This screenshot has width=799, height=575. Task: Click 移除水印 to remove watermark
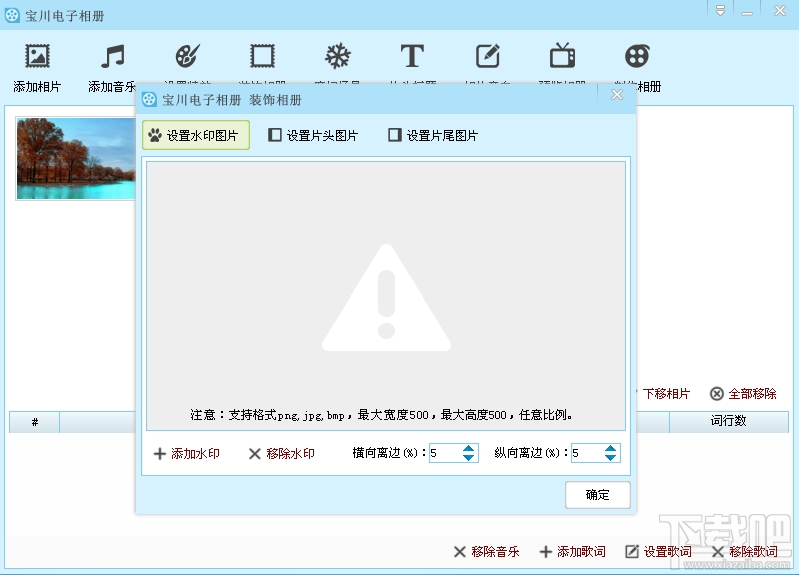point(282,453)
